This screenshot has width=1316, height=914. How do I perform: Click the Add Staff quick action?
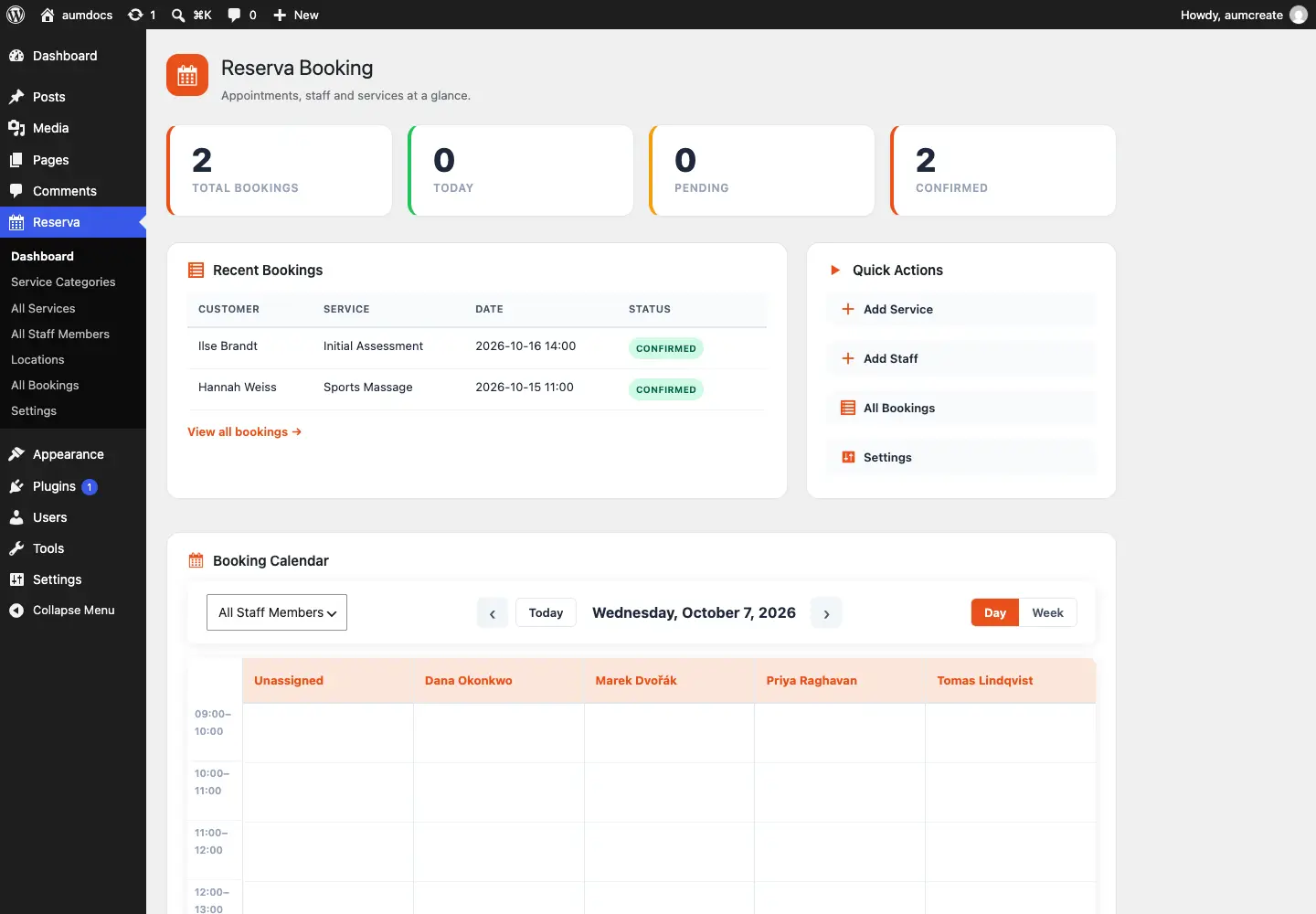pyautogui.click(x=961, y=358)
